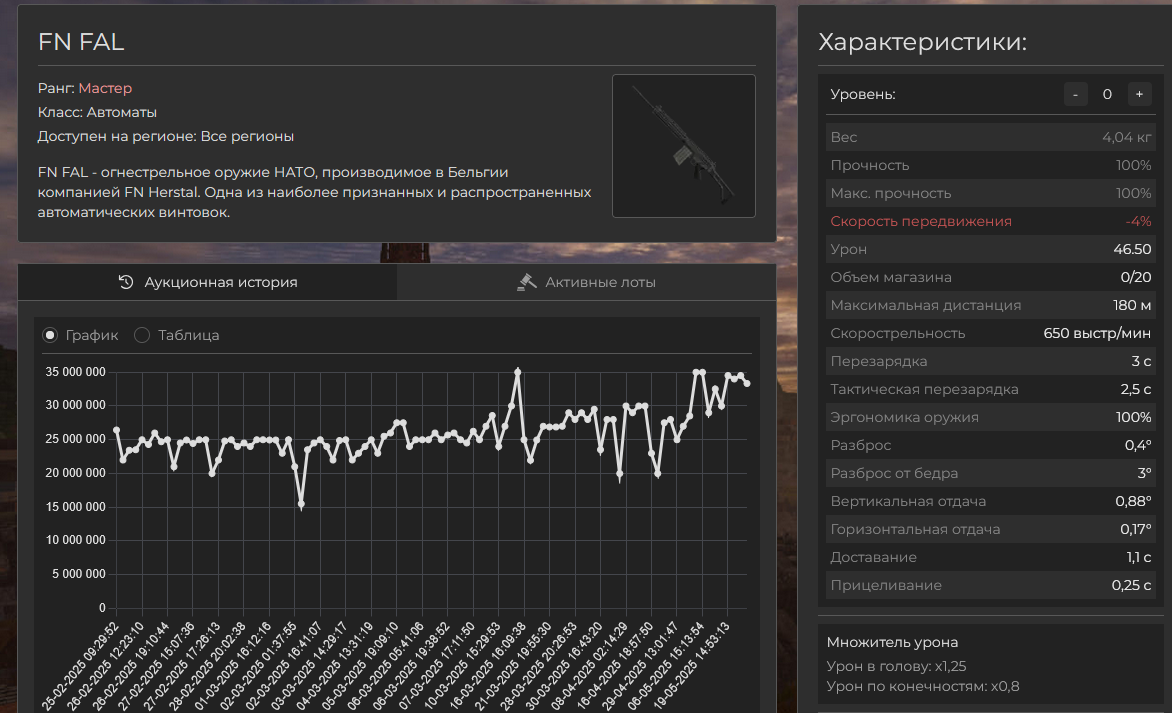Click Скорость передвижения row
The width and height of the screenshot is (1172, 713).
pyautogui.click(x=990, y=221)
